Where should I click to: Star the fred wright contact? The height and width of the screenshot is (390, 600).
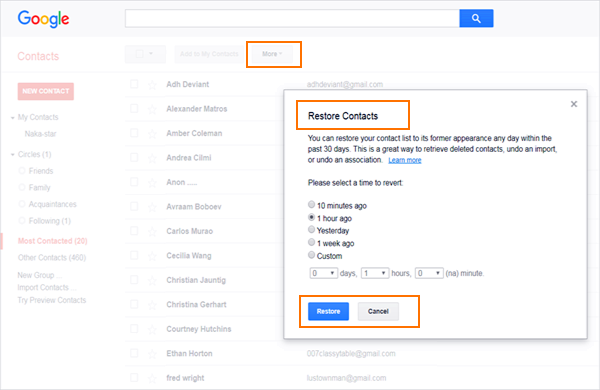[152, 379]
